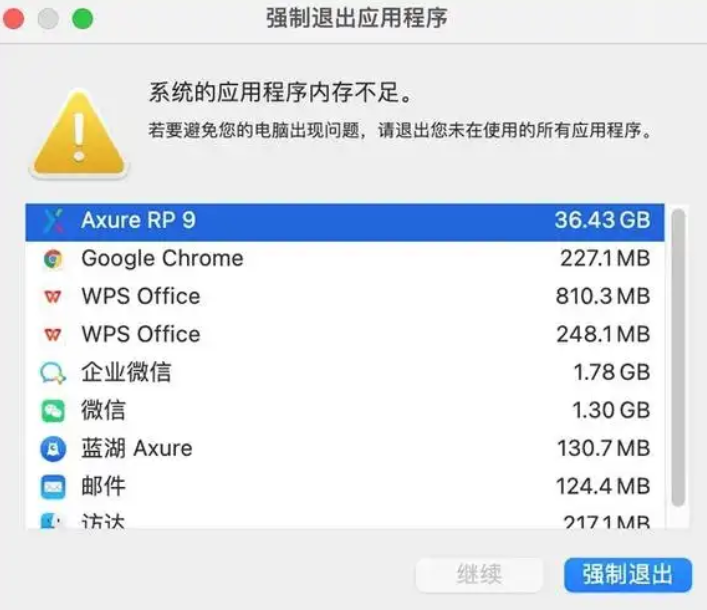Click the green 微信 icon
707x610 pixels.
tap(53, 411)
